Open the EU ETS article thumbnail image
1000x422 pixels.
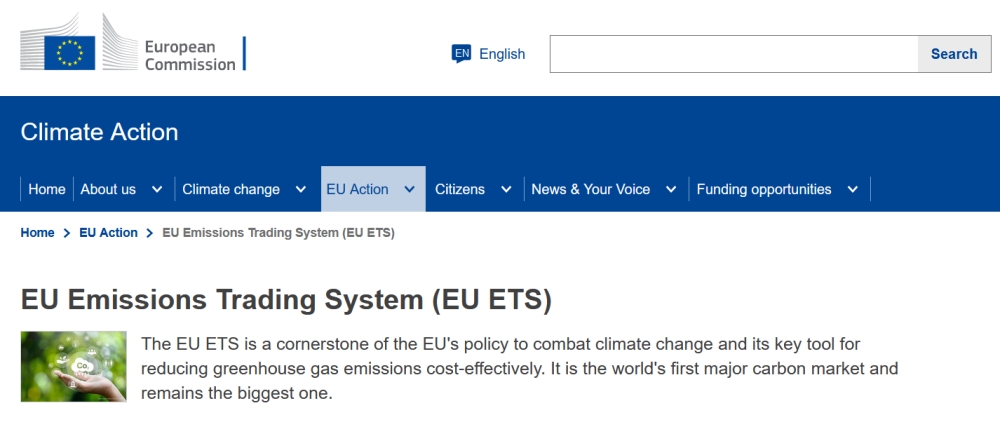(74, 367)
